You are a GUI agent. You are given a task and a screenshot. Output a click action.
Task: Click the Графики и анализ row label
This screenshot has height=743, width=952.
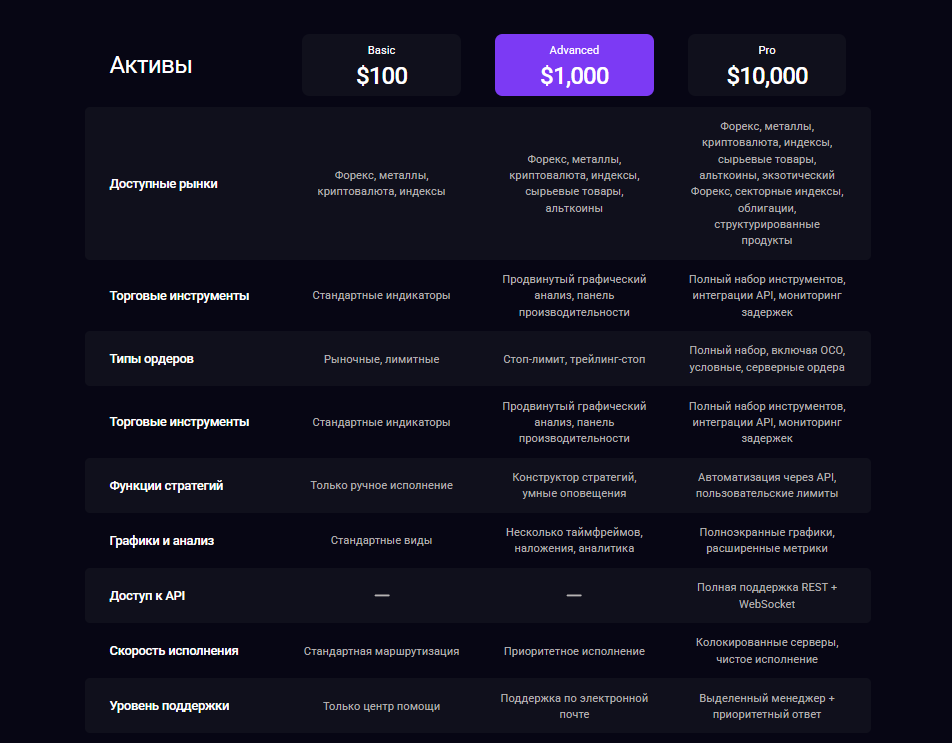click(161, 541)
